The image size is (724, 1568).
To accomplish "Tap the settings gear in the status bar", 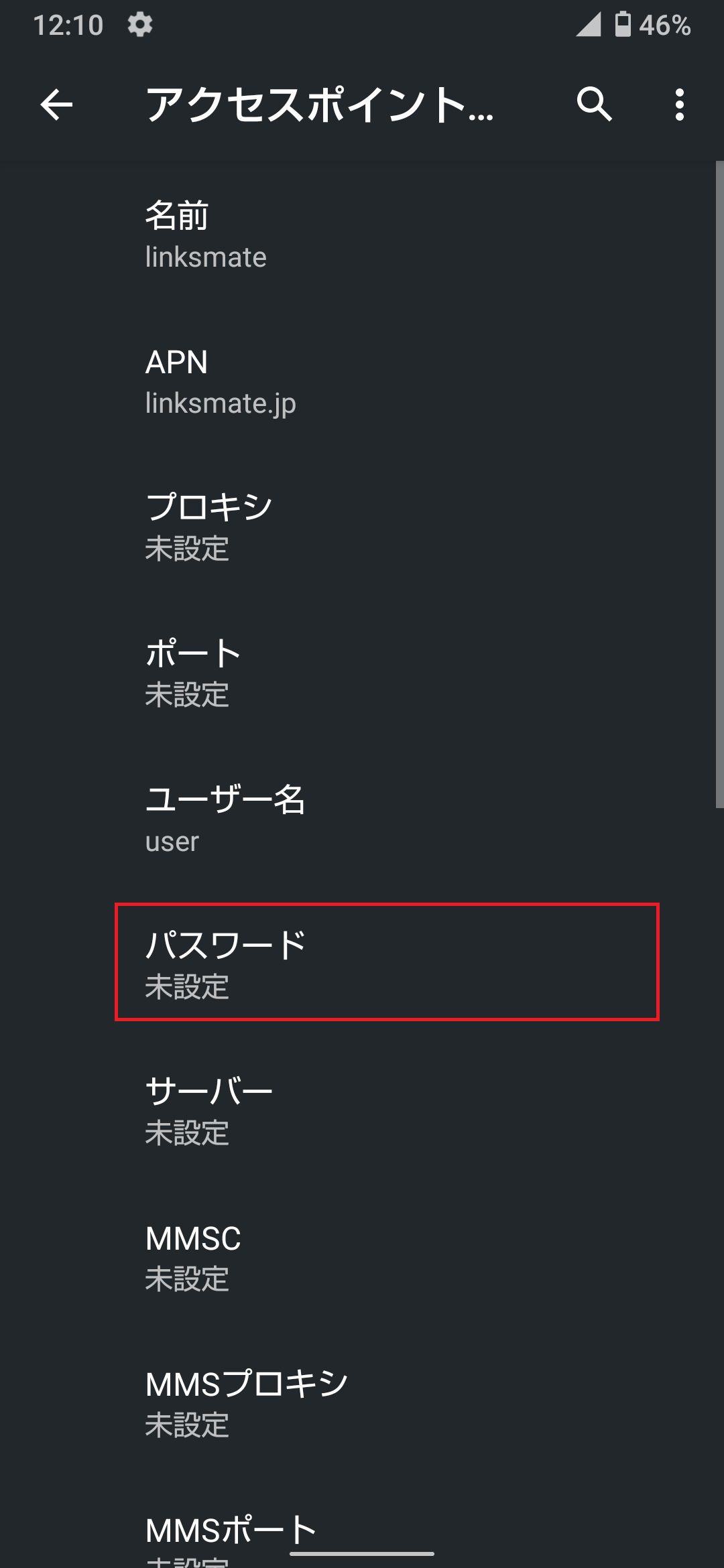I will [139, 25].
